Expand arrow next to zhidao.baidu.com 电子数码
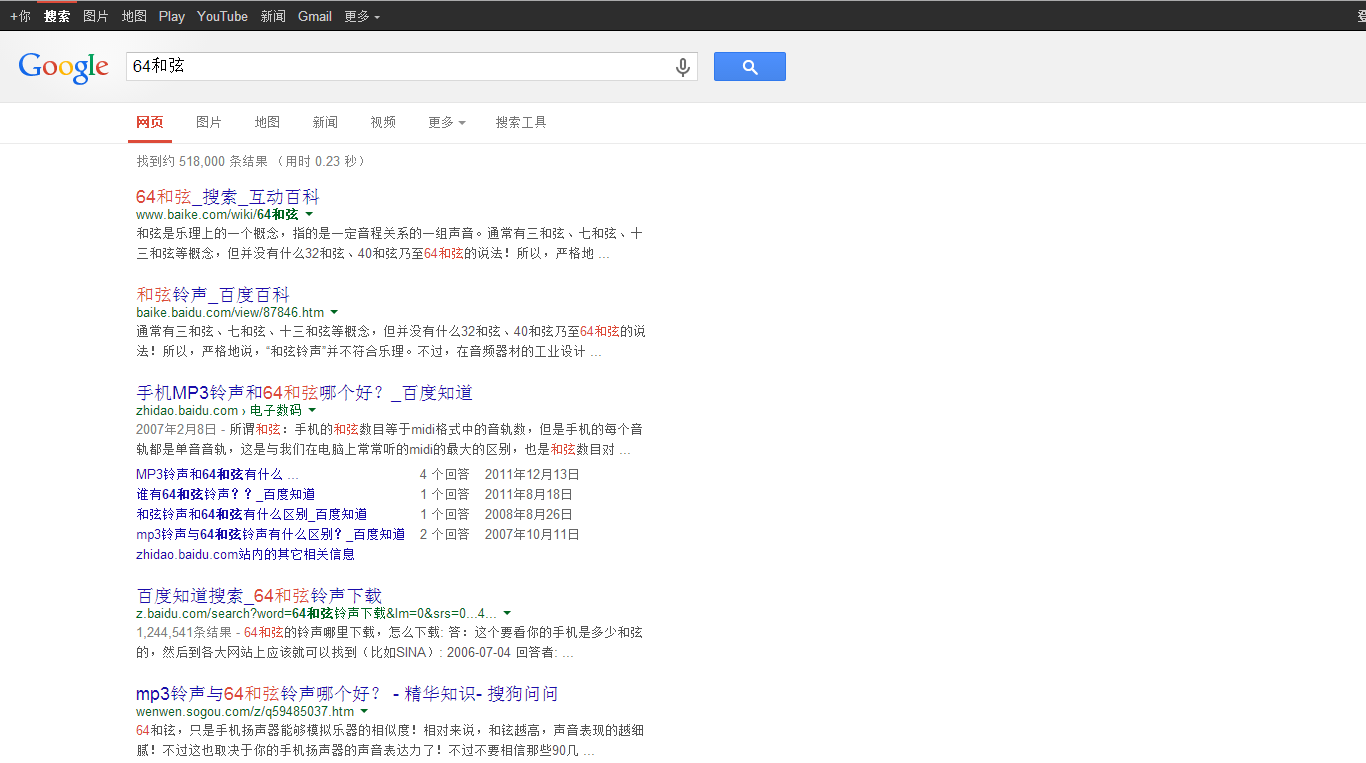Screen dimensions: 1366x763 tap(312, 410)
